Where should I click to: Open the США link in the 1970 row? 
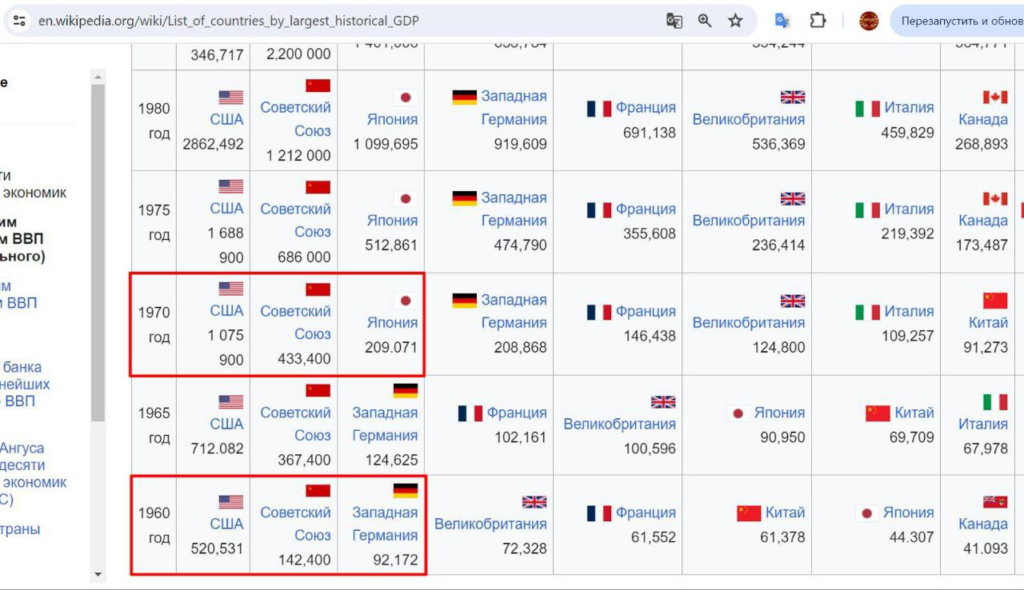pyautogui.click(x=227, y=311)
